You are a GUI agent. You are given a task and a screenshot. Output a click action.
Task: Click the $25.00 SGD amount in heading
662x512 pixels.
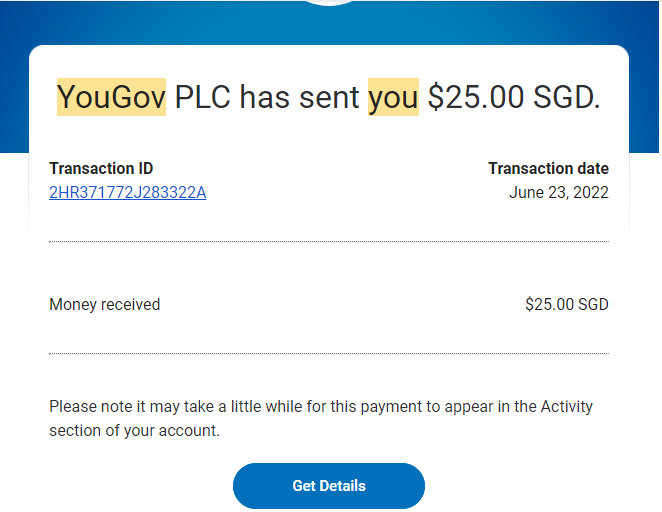tap(514, 97)
